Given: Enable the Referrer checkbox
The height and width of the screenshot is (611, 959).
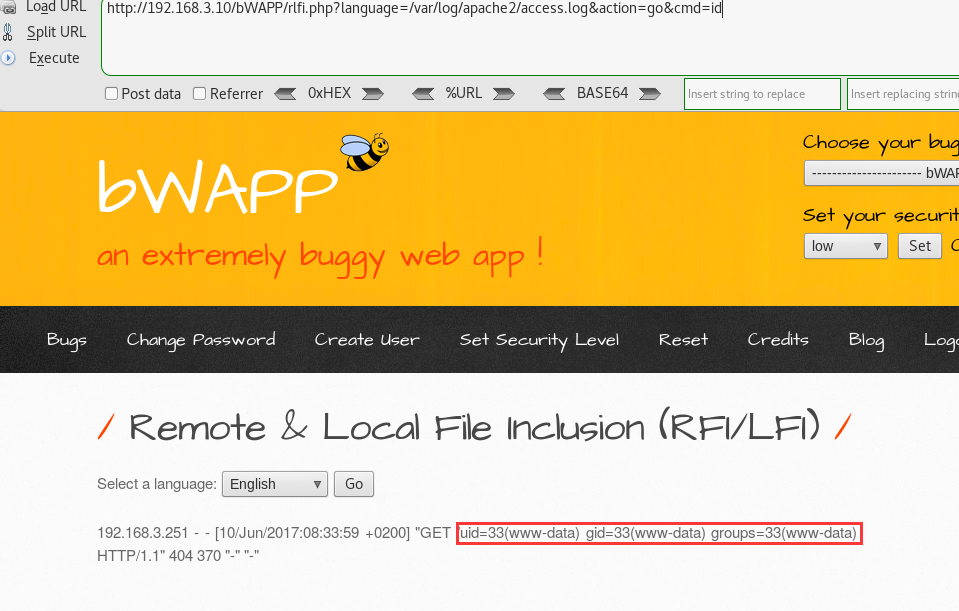Looking at the screenshot, I should click(199, 94).
